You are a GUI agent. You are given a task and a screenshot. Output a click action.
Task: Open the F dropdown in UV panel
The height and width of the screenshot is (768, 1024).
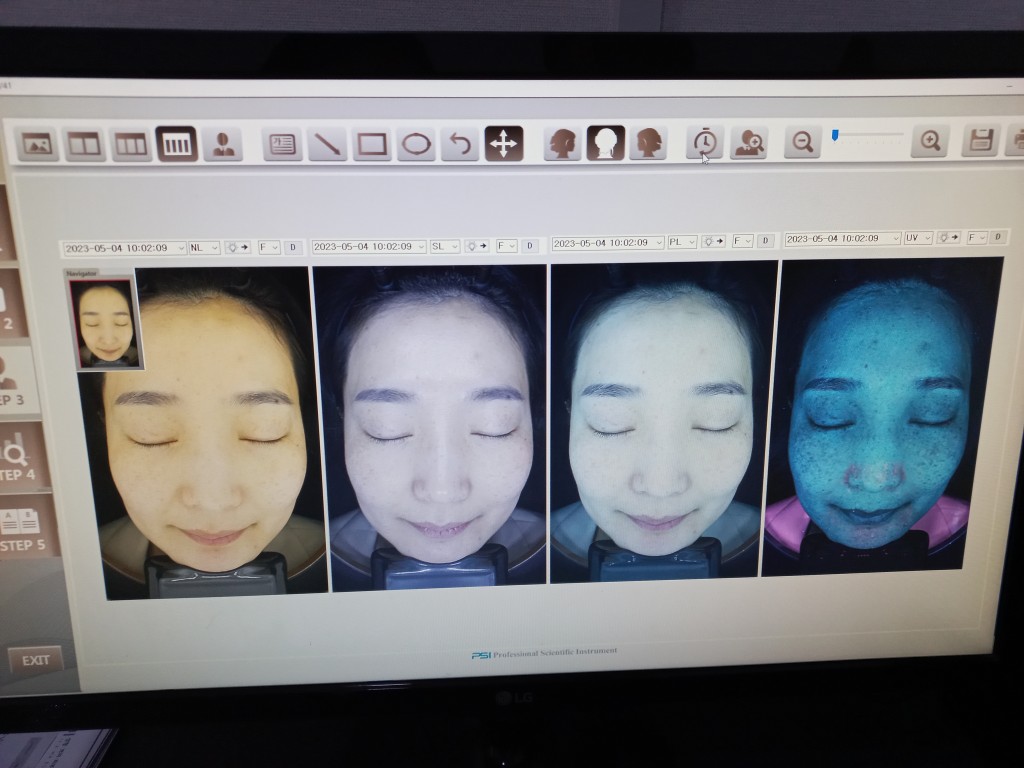(x=977, y=238)
